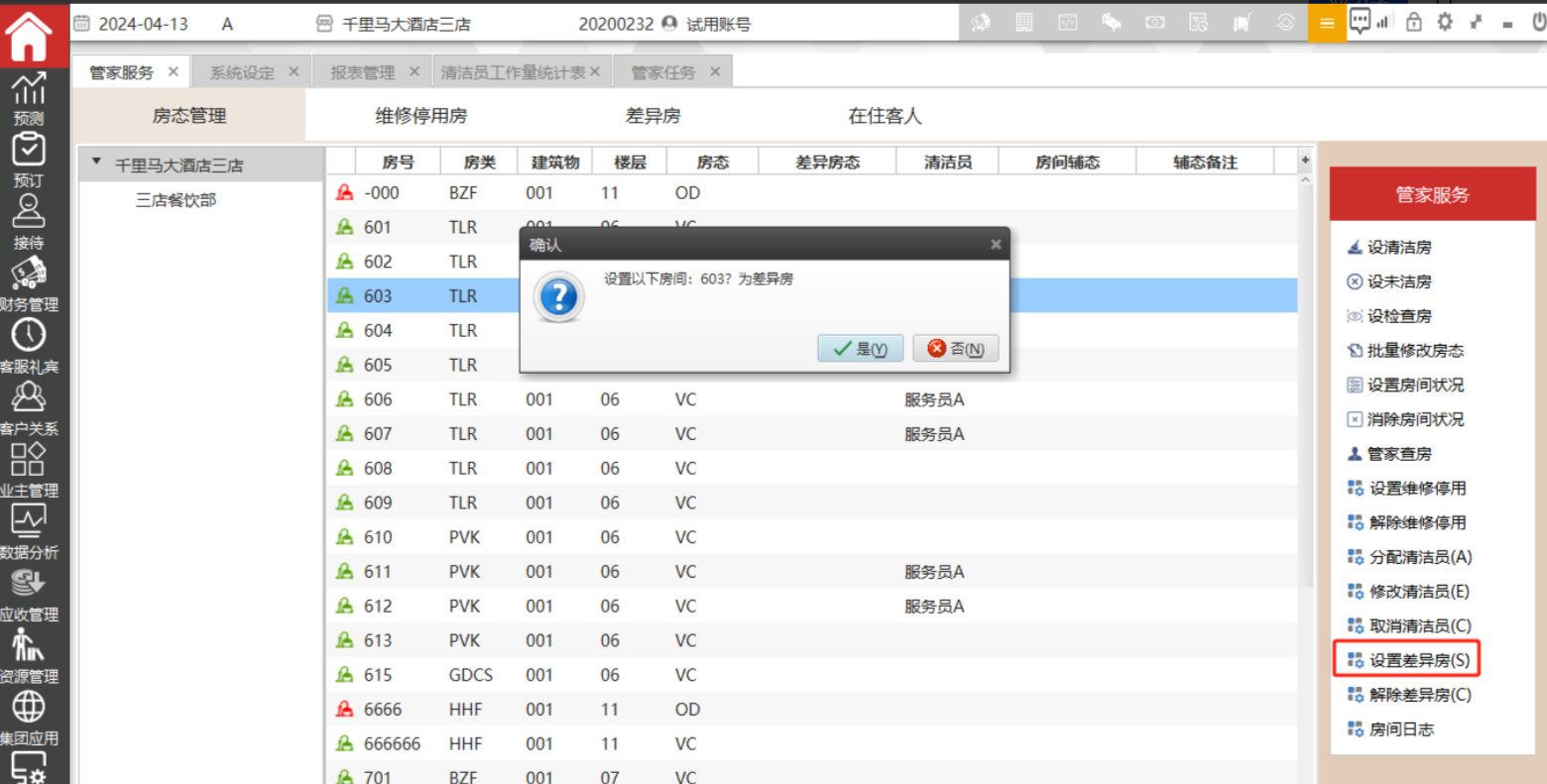The image size is (1547, 784).
Task: Collapse the 千里马大酒店三店 tree node
Action: 96,164
